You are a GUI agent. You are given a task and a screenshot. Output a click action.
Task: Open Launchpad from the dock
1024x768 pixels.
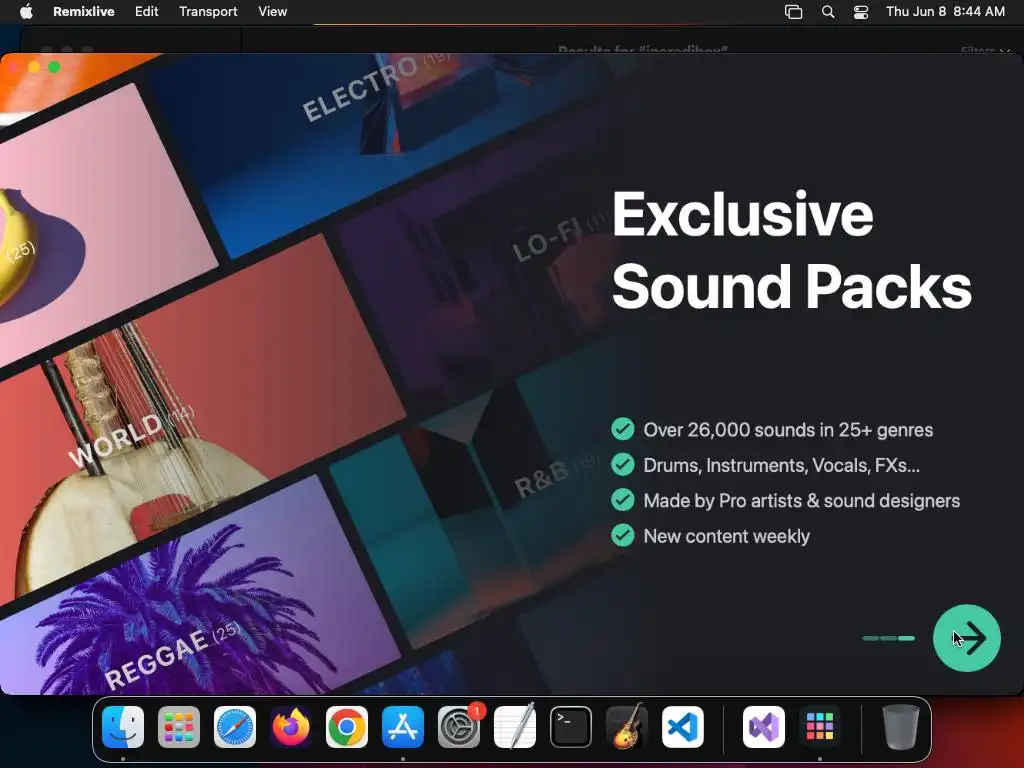point(179,727)
